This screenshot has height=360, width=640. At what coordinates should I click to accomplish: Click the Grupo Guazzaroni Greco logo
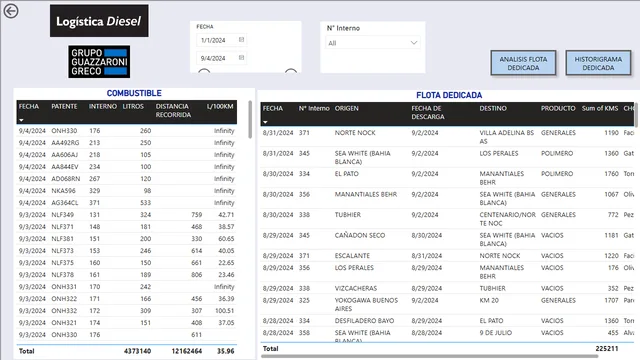[x=99, y=62]
